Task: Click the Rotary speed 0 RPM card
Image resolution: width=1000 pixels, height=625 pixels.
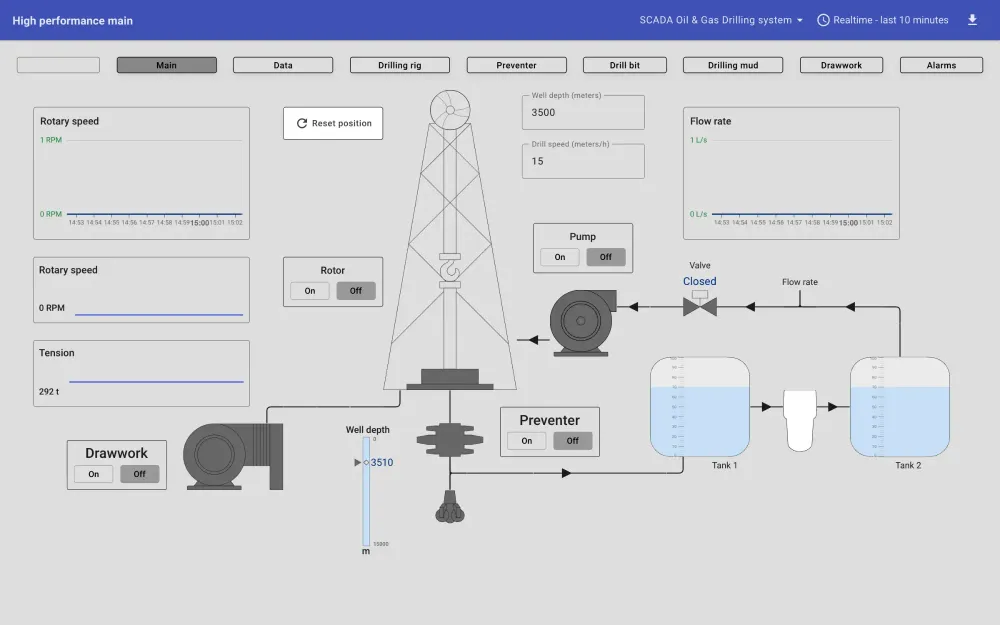Action: 142,290
